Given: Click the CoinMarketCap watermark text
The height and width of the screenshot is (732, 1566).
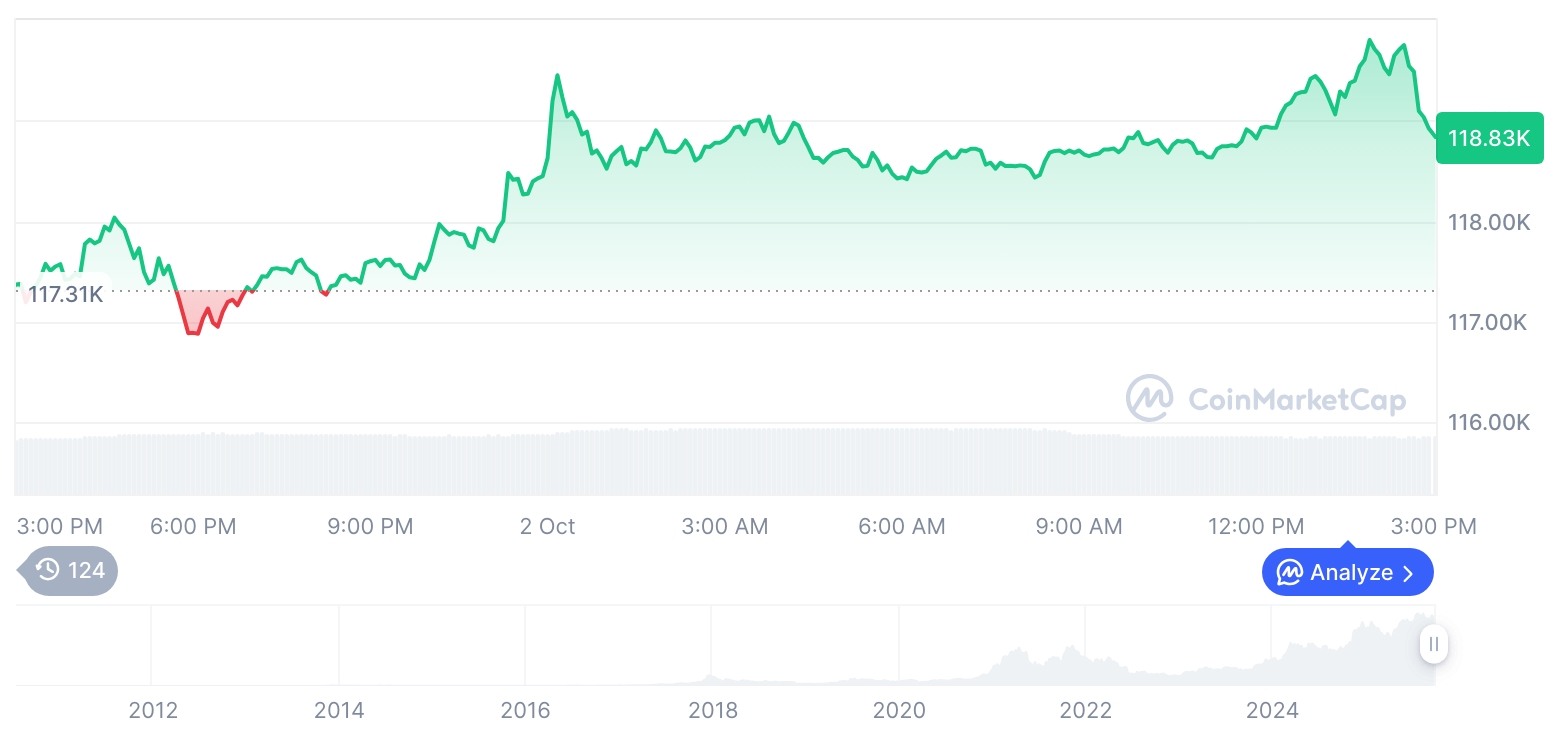Looking at the screenshot, I should [1296, 400].
